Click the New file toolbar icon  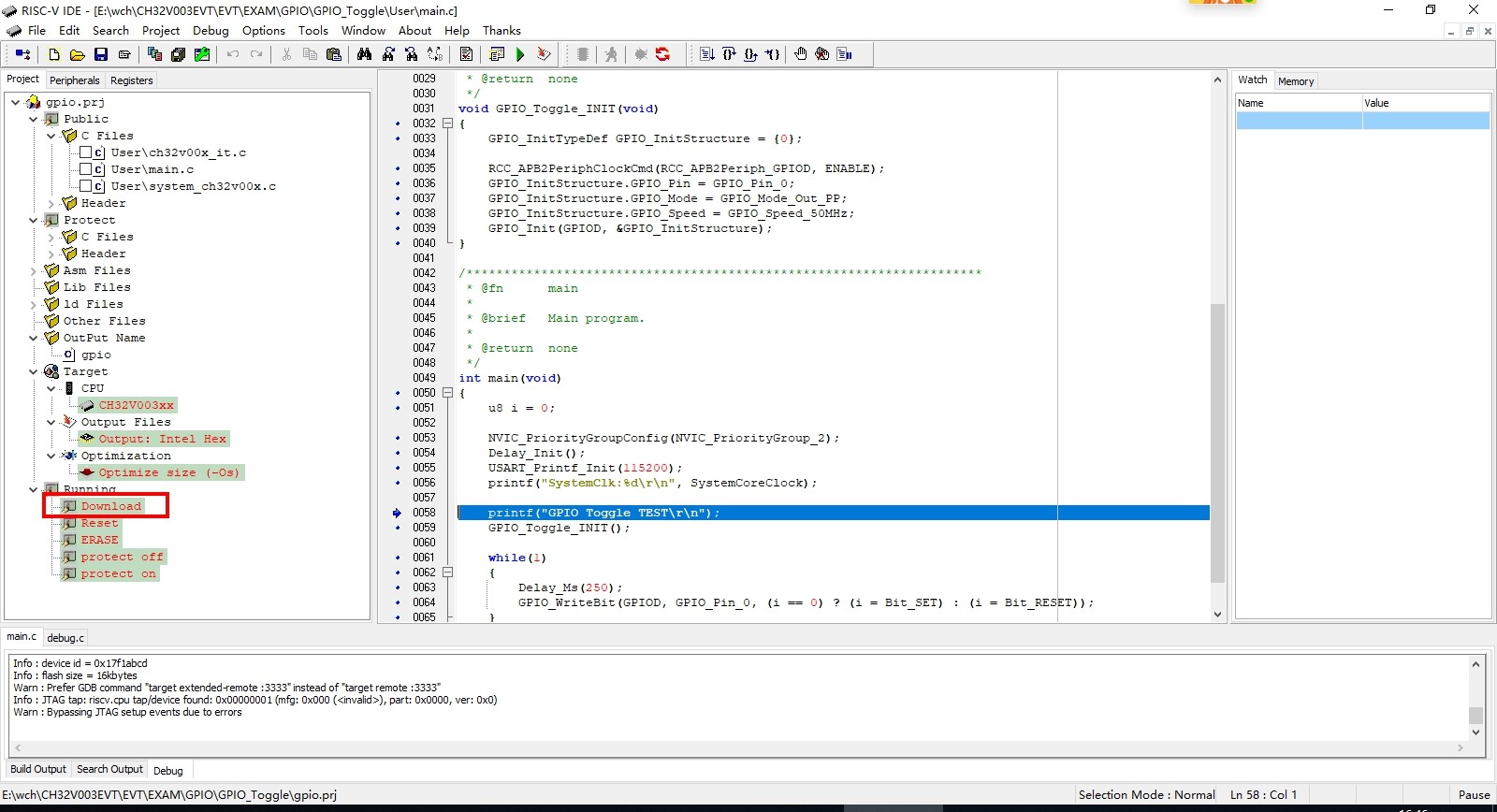click(54, 55)
